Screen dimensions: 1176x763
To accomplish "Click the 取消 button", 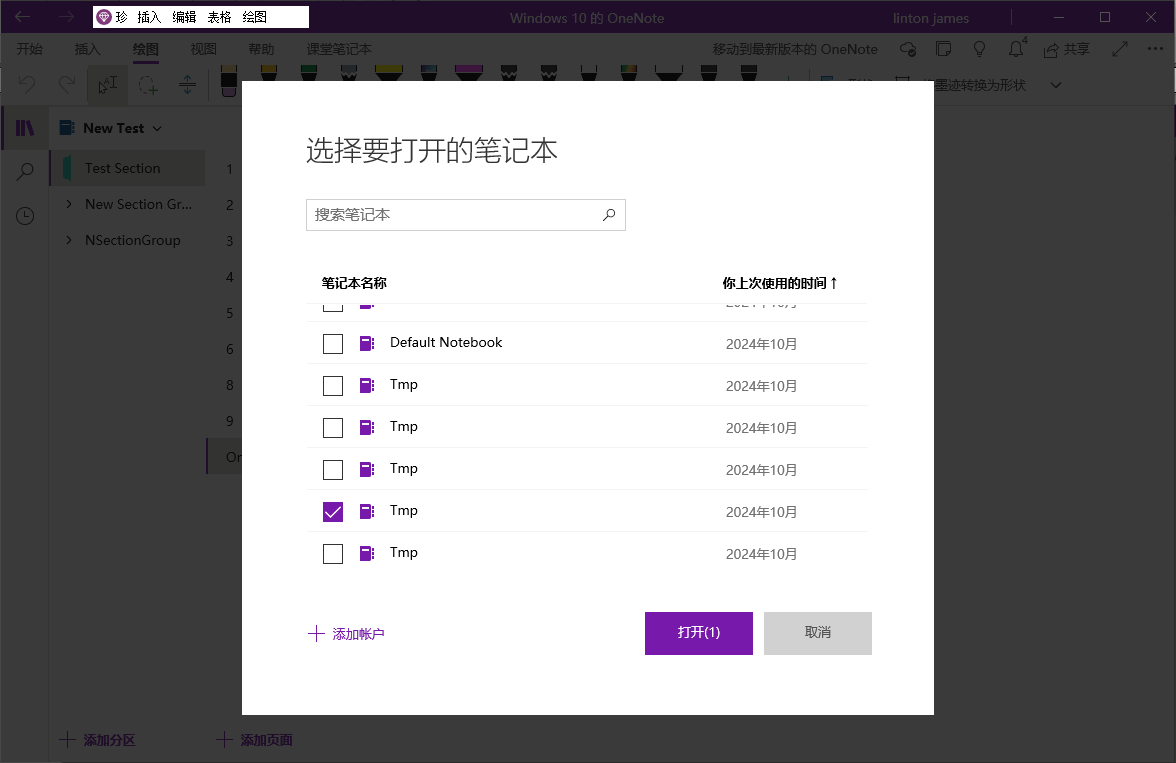I will pos(818,633).
